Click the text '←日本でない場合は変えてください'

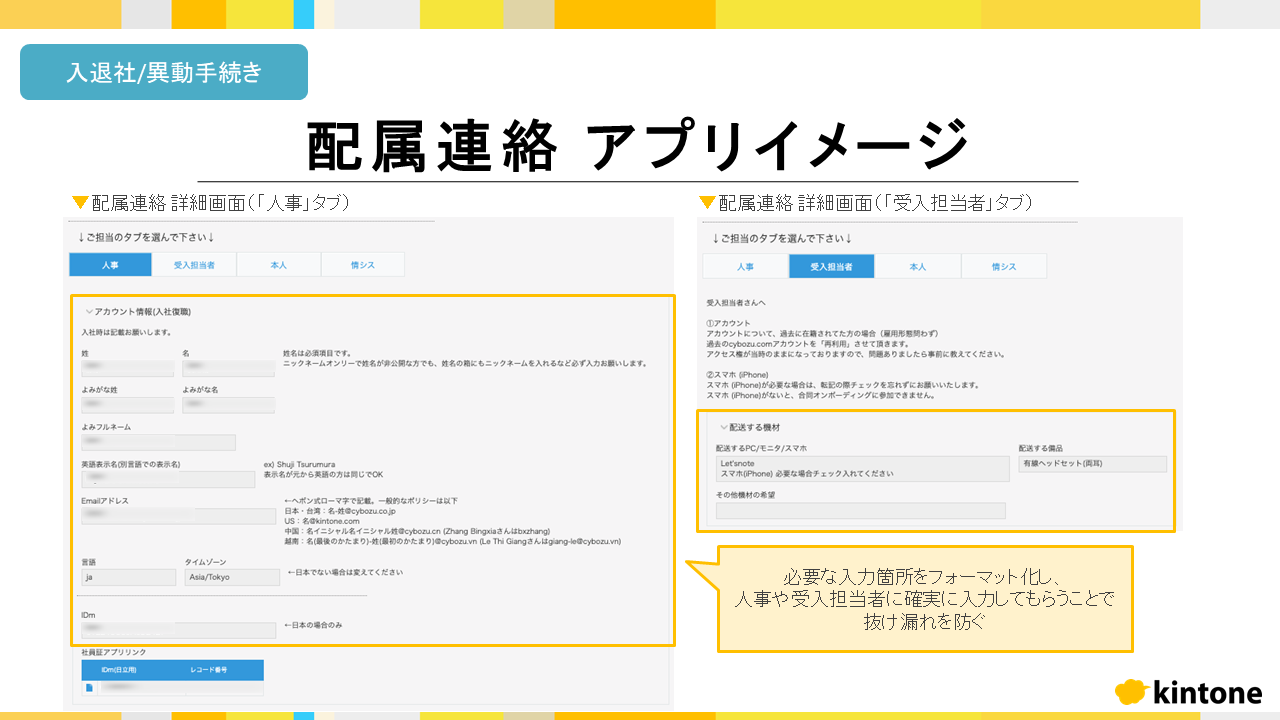[x=345, y=573]
